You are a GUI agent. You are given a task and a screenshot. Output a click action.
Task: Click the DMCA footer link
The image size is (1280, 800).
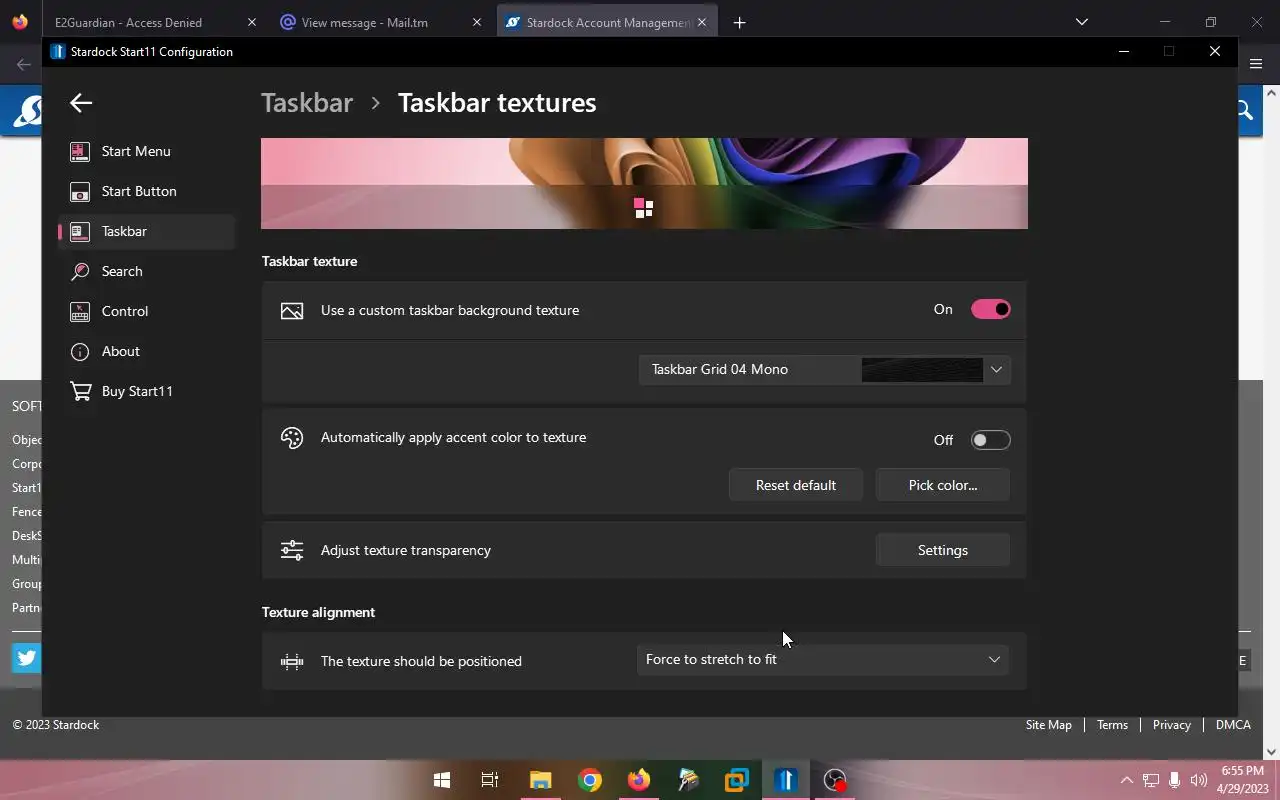pos(1233,725)
